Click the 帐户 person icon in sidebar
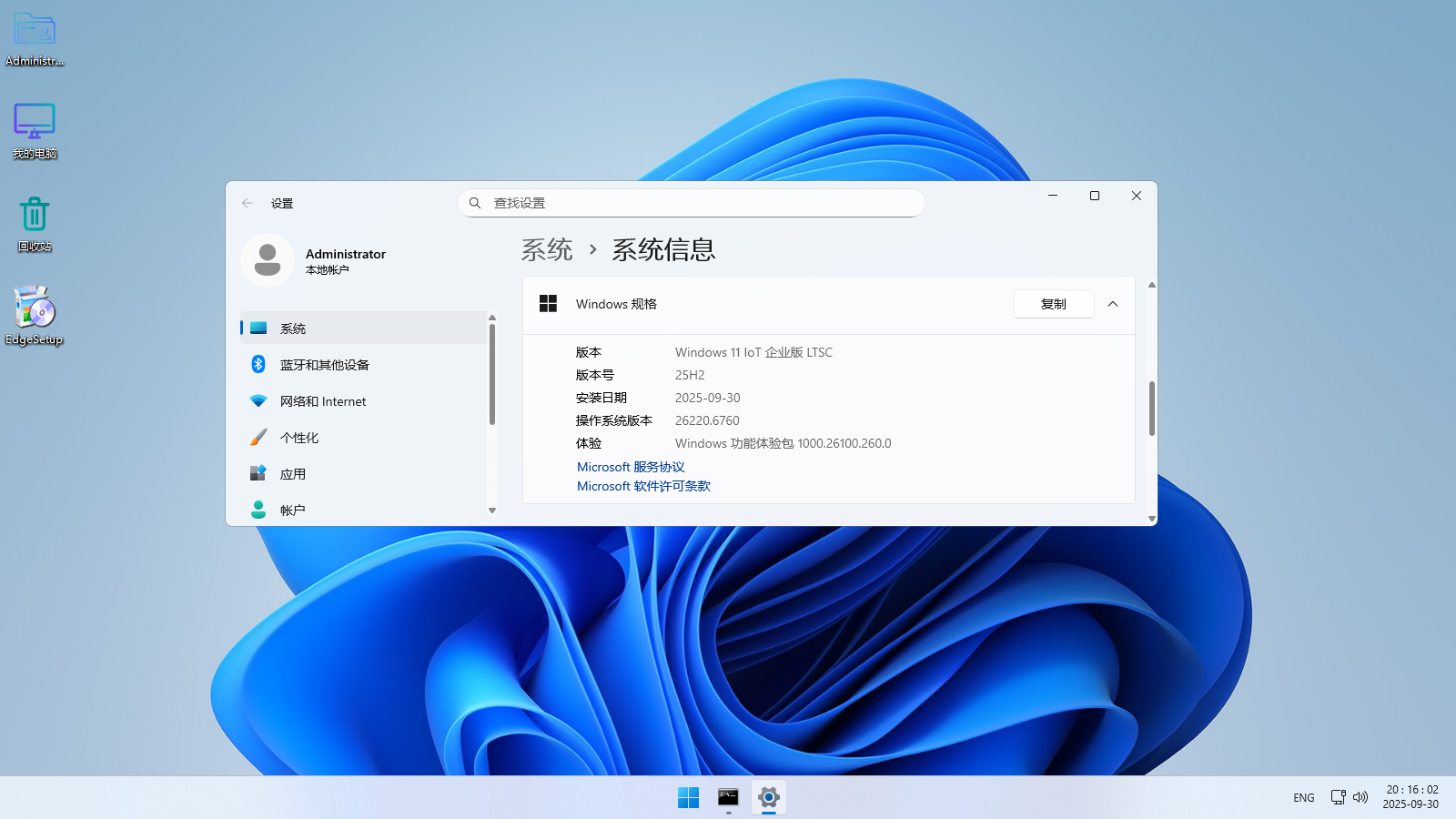 pyautogui.click(x=258, y=510)
